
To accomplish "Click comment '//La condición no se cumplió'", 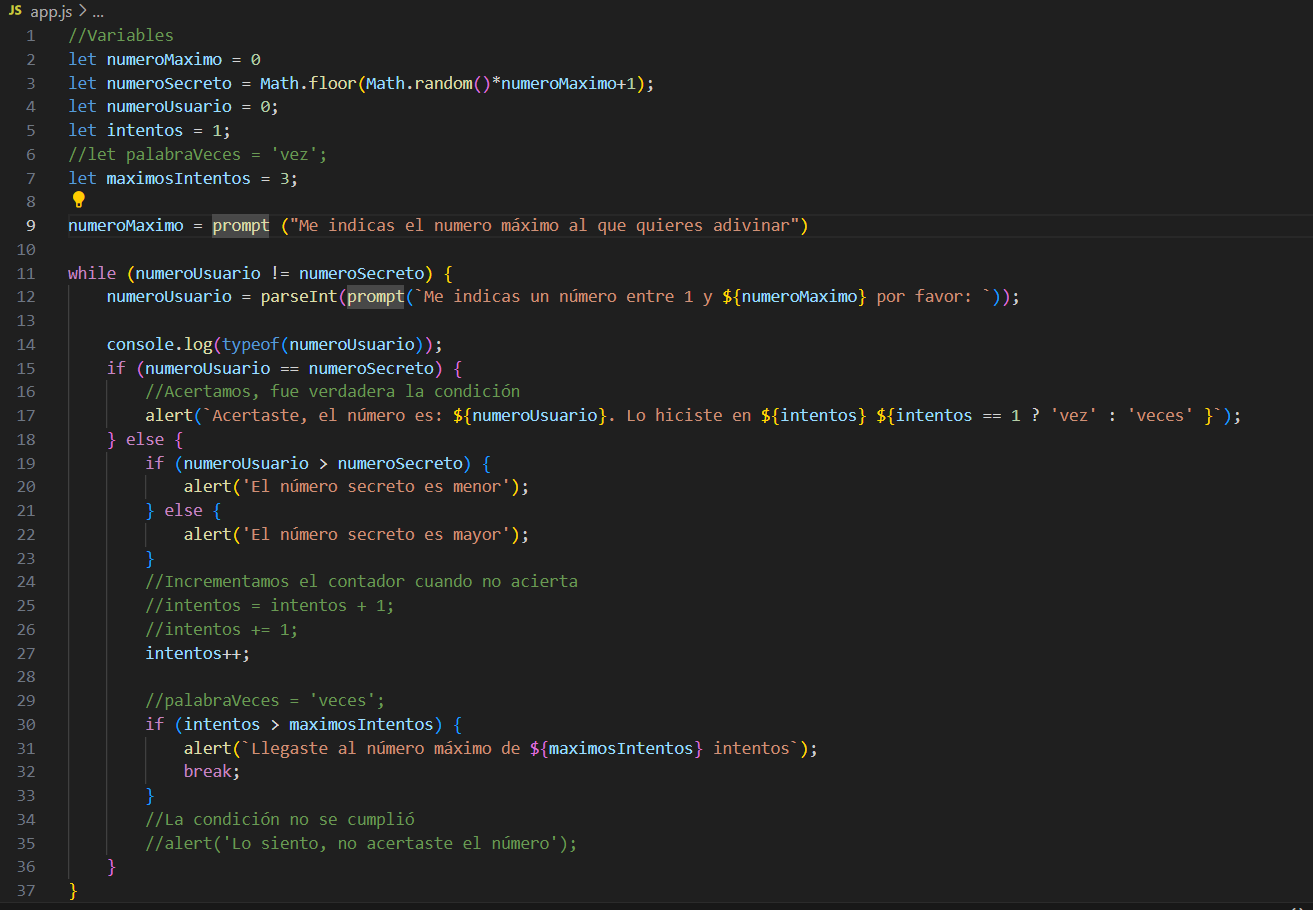I will pyautogui.click(x=280, y=819).
